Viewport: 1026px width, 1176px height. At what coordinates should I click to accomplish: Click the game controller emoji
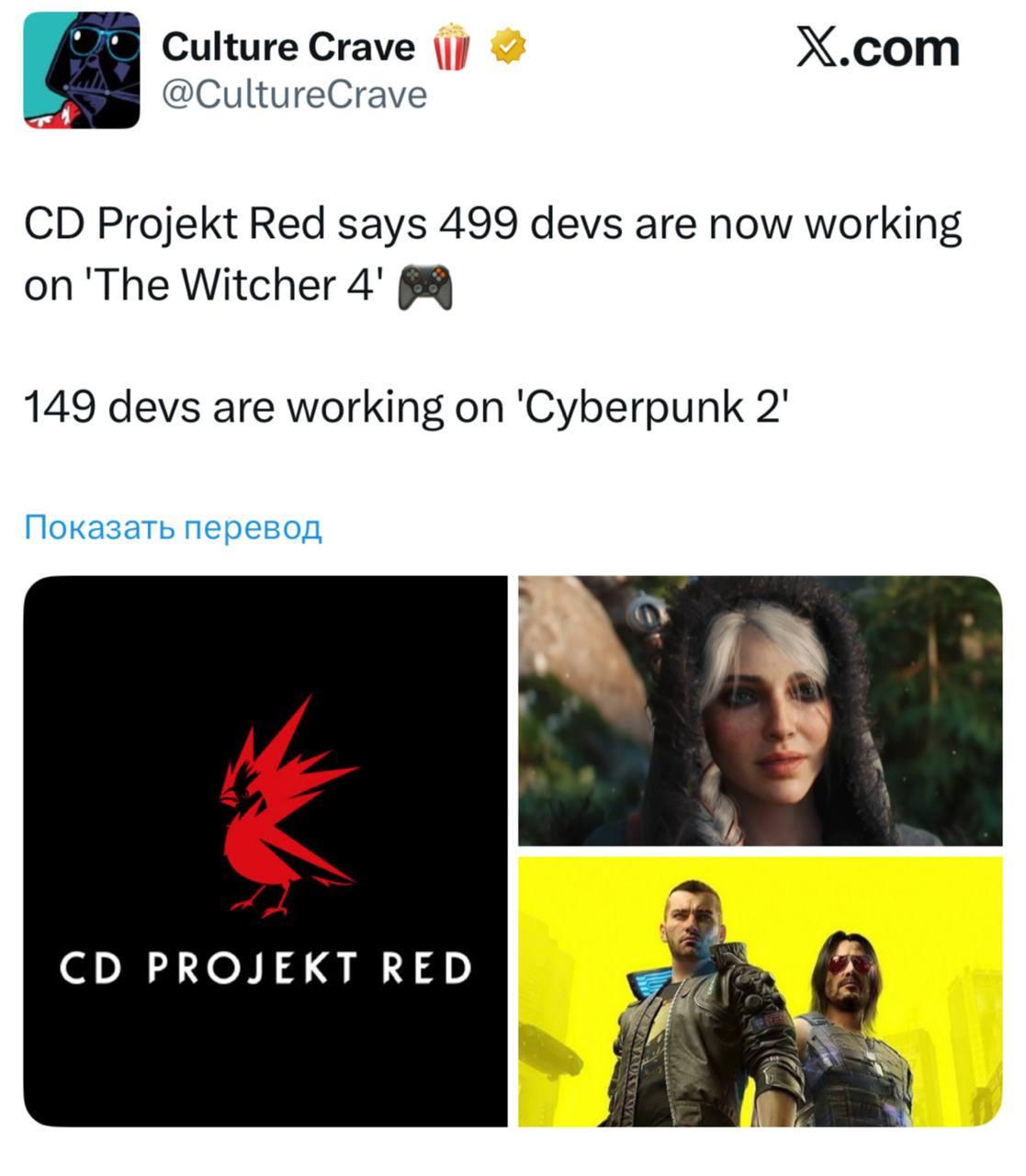coord(424,286)
